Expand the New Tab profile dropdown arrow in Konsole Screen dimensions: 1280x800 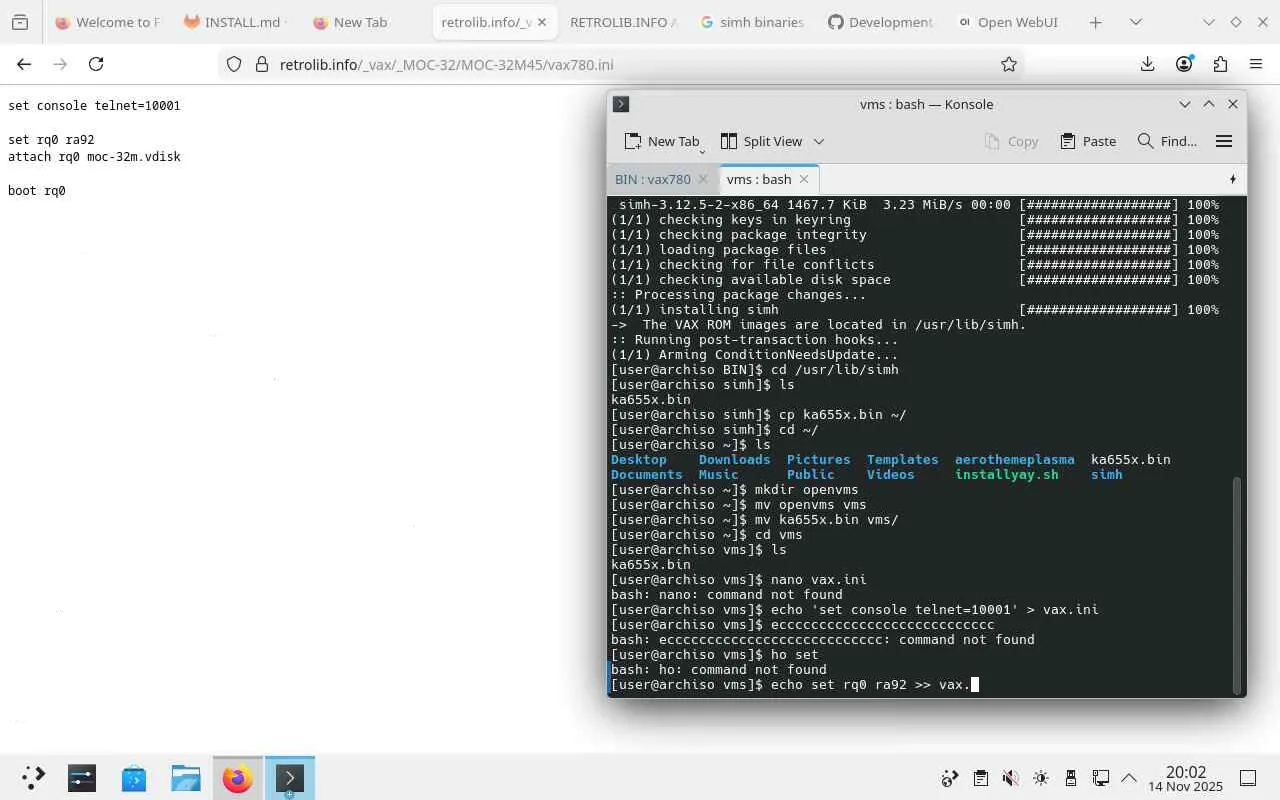tap(702, 150)
